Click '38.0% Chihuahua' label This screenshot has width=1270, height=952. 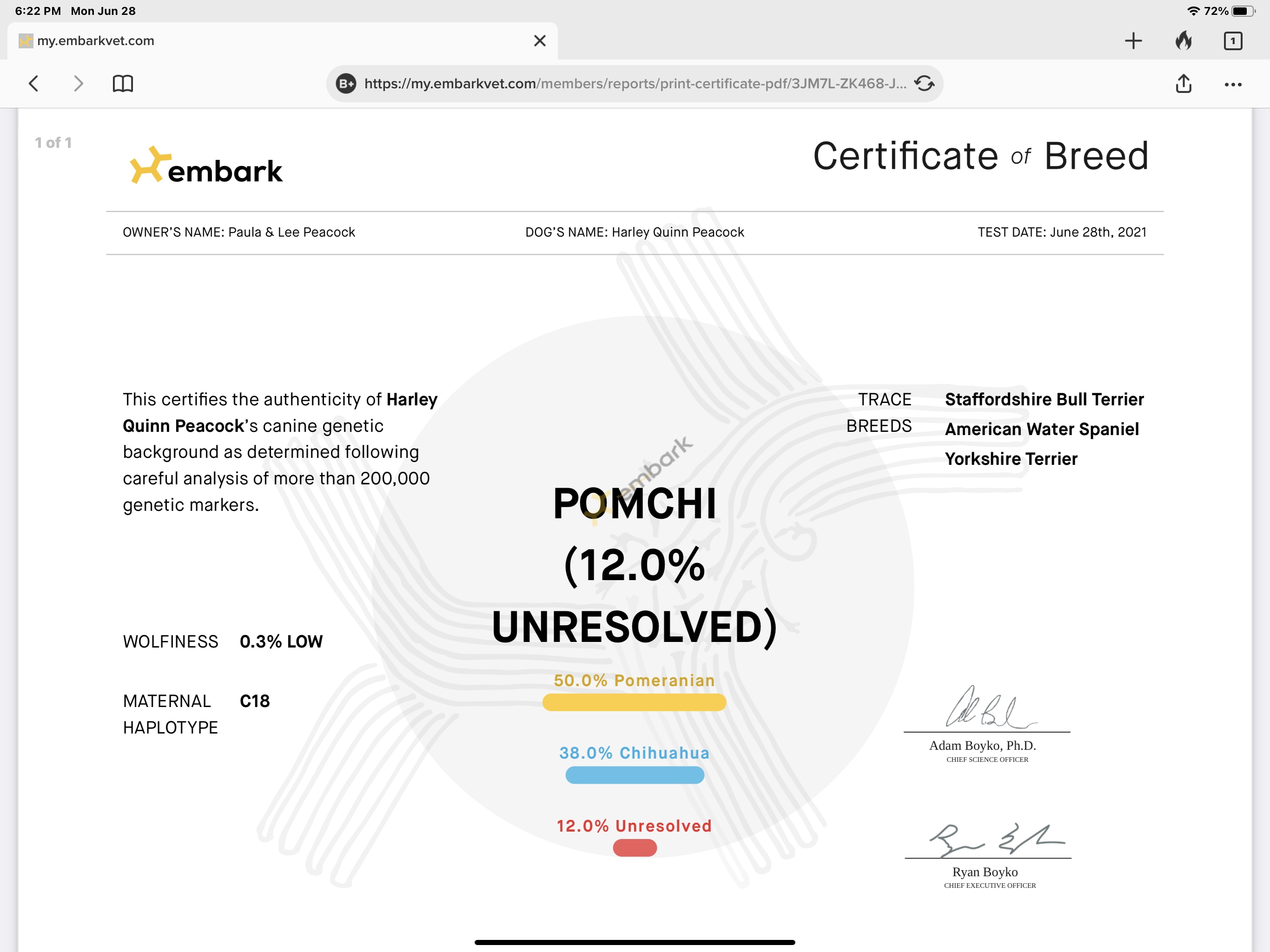point(635,753)
